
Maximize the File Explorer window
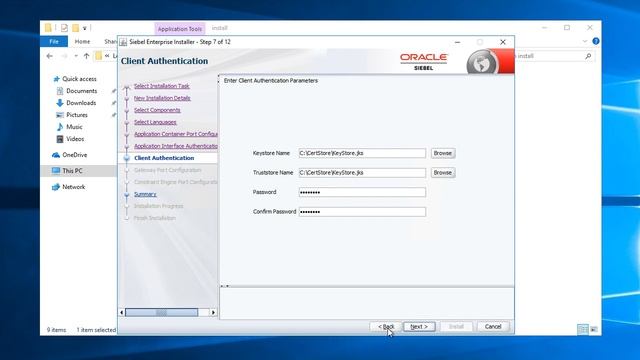(567, 28)
